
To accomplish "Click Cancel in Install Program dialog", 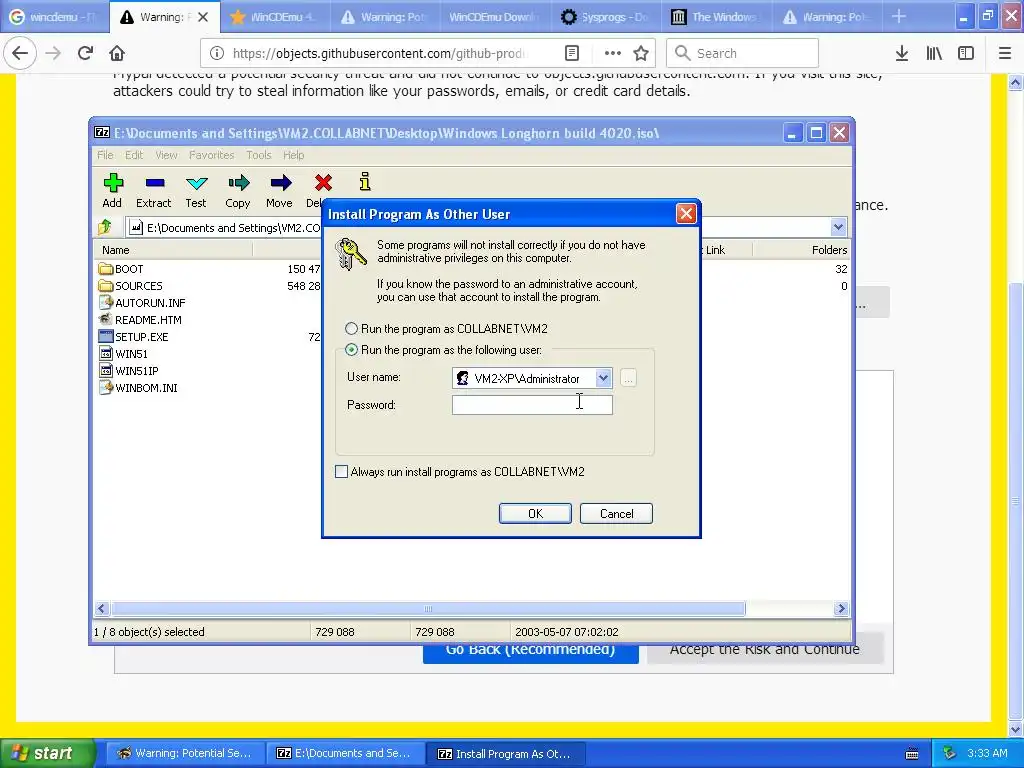I will [x=616, y=513].
